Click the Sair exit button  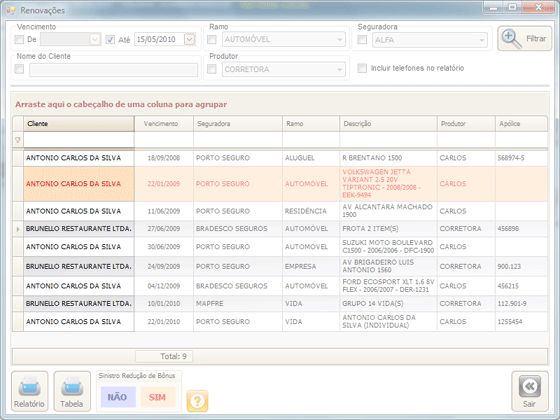pos(530,391)
